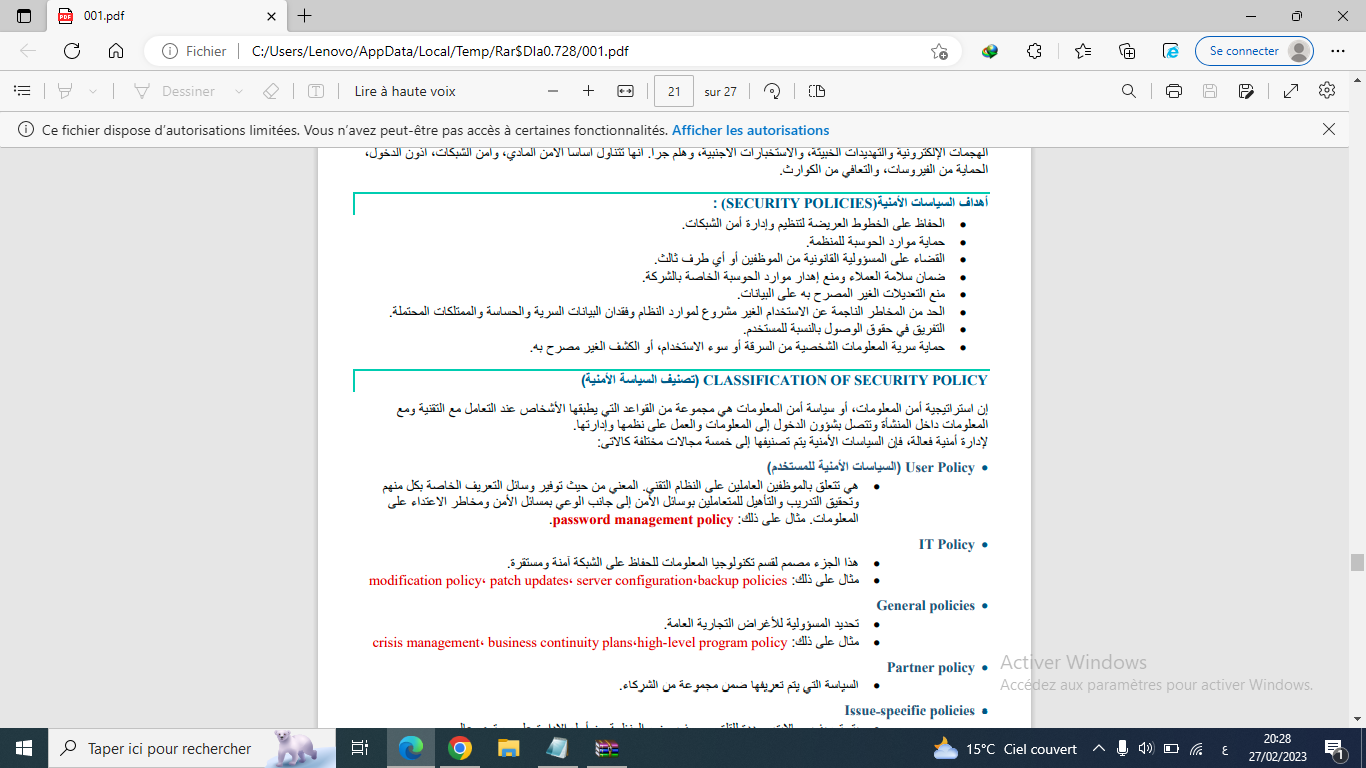Open the PDF table of contents panel
1366x768 pixels.
pos(22,91)
